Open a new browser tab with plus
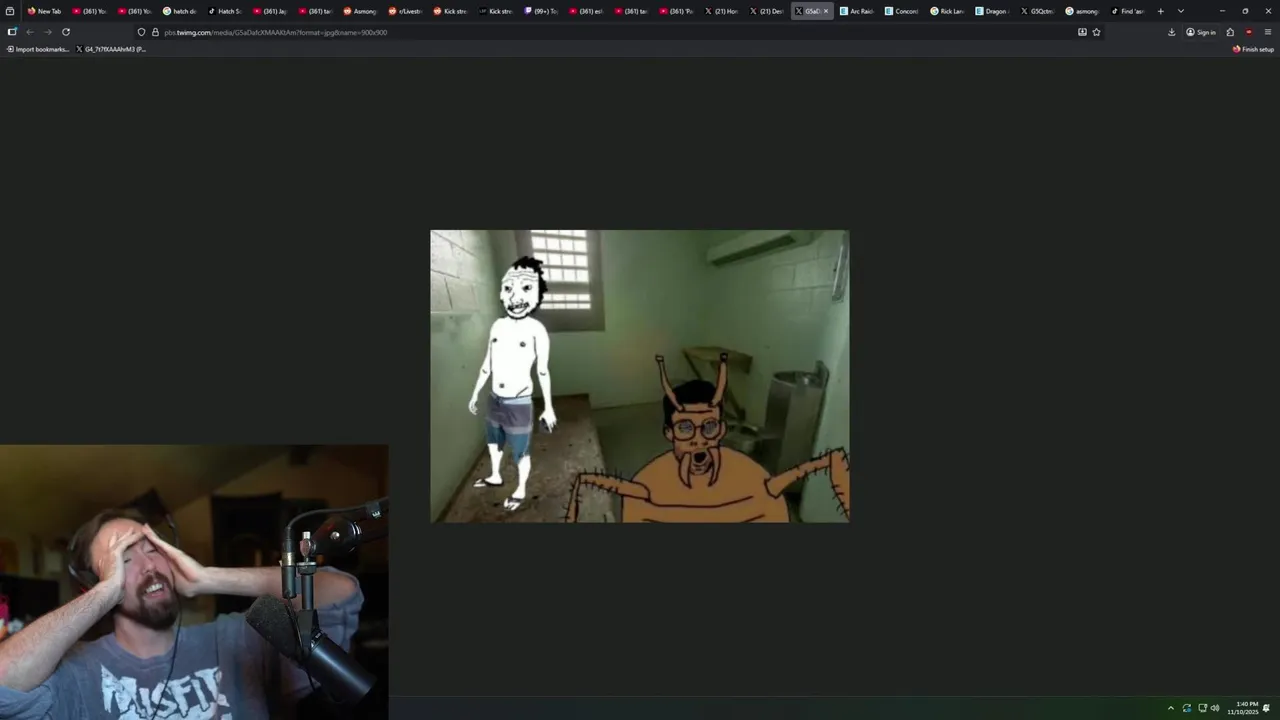Viewport: 1280px width, 720px height. coord(1161,11)
